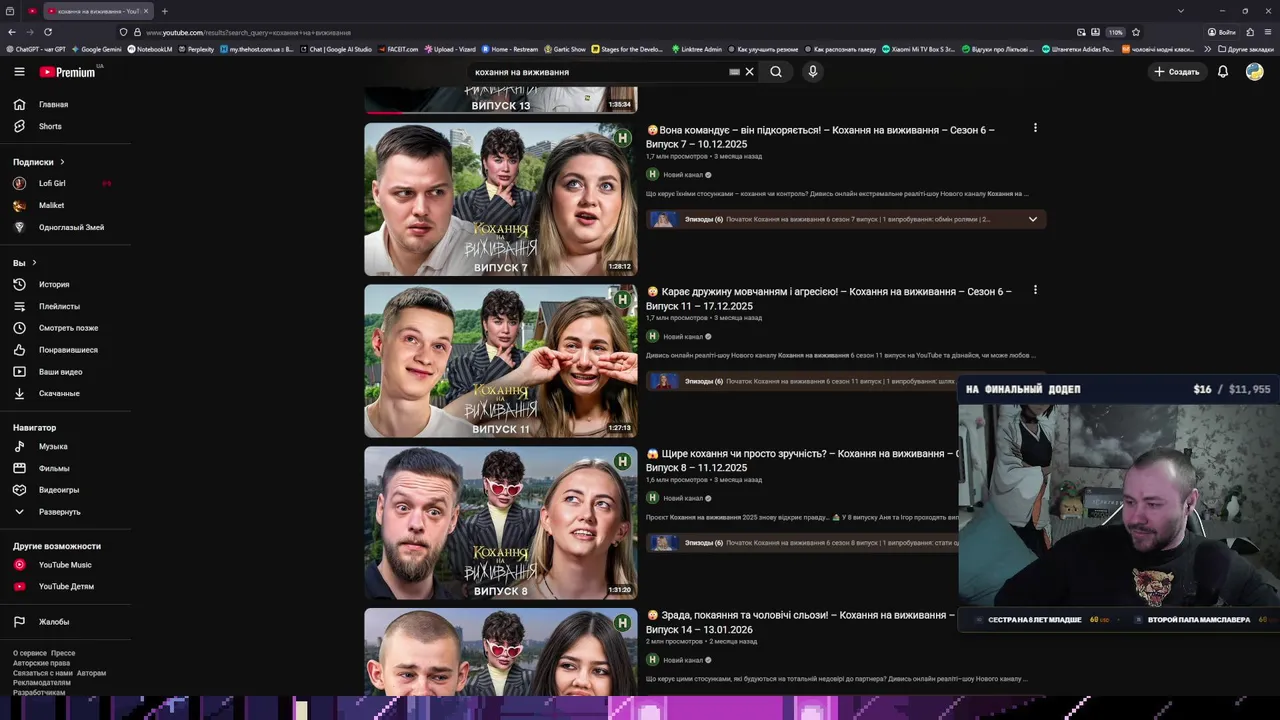The width and height of the screenshot is (1280, 720).
Task: Open YouTube Детям link
Action: coord(65,587)
